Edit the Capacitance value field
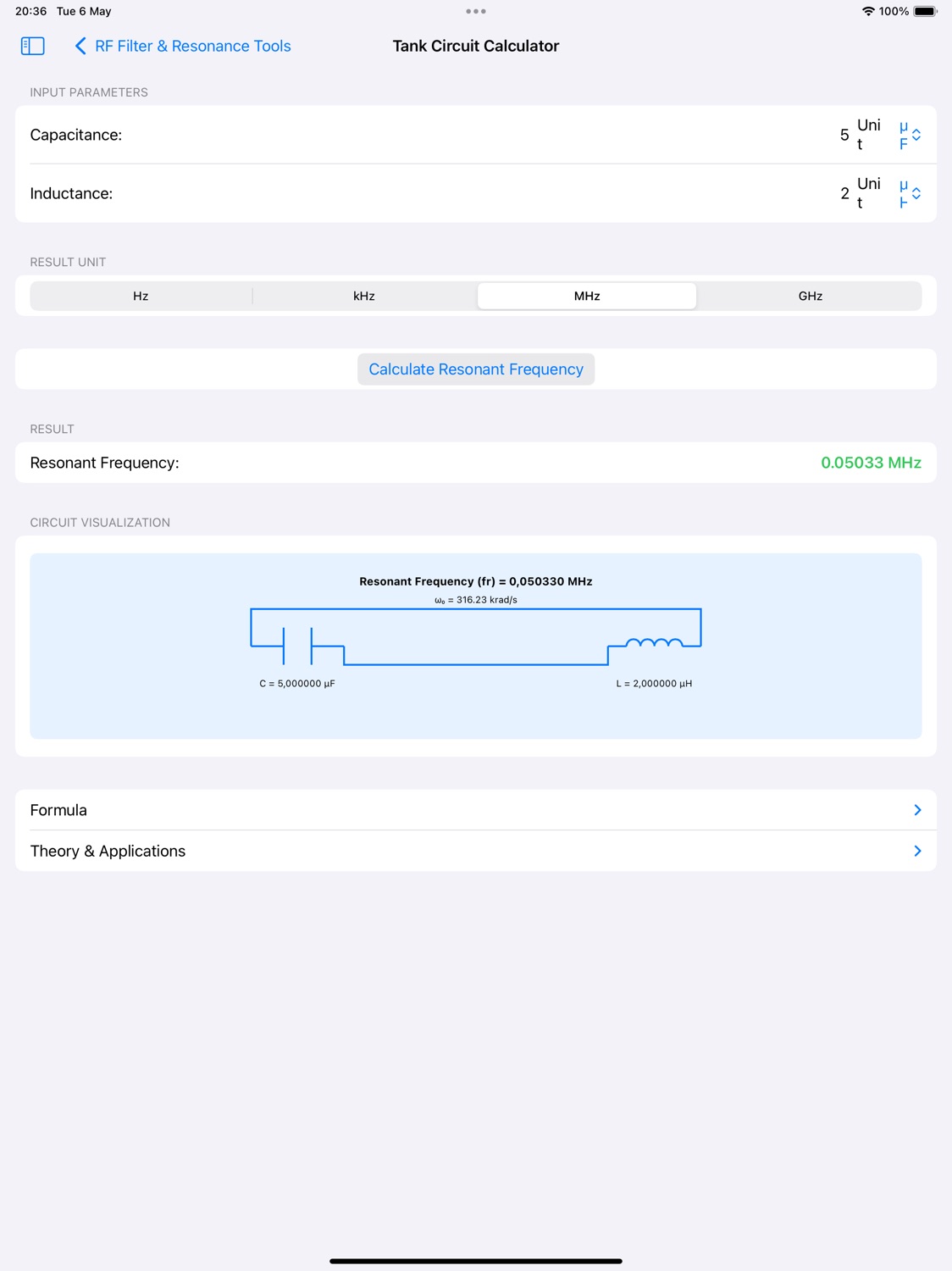The width and height of the screenshot is (952, 1271). 844,135
